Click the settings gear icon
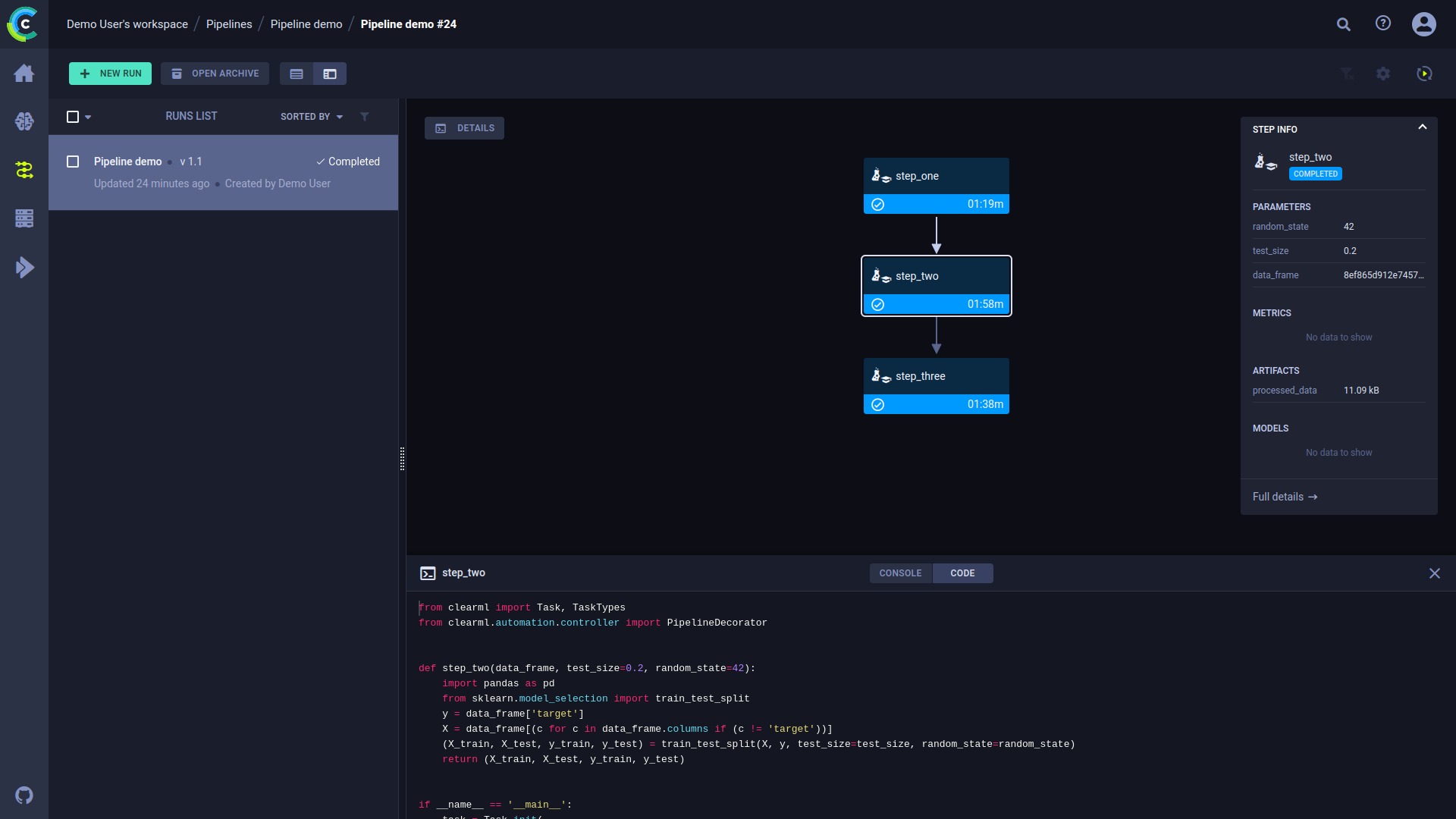 tap(1383, 74)
